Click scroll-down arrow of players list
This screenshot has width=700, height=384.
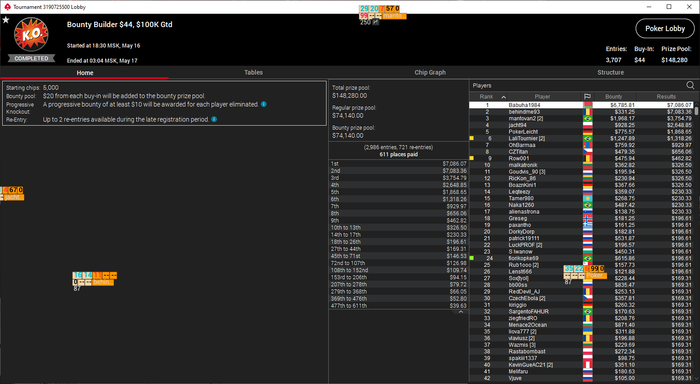[696, 379]
